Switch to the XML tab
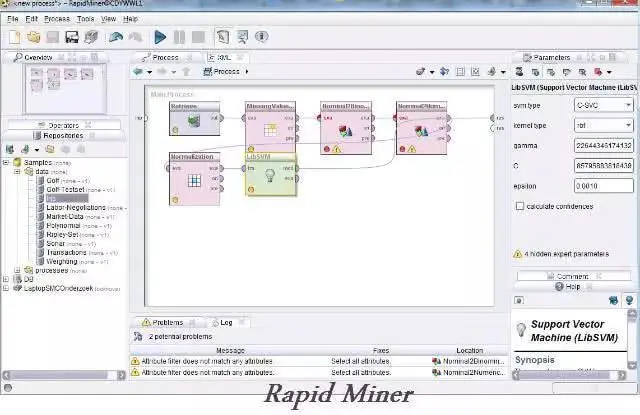 pos(223,58)
